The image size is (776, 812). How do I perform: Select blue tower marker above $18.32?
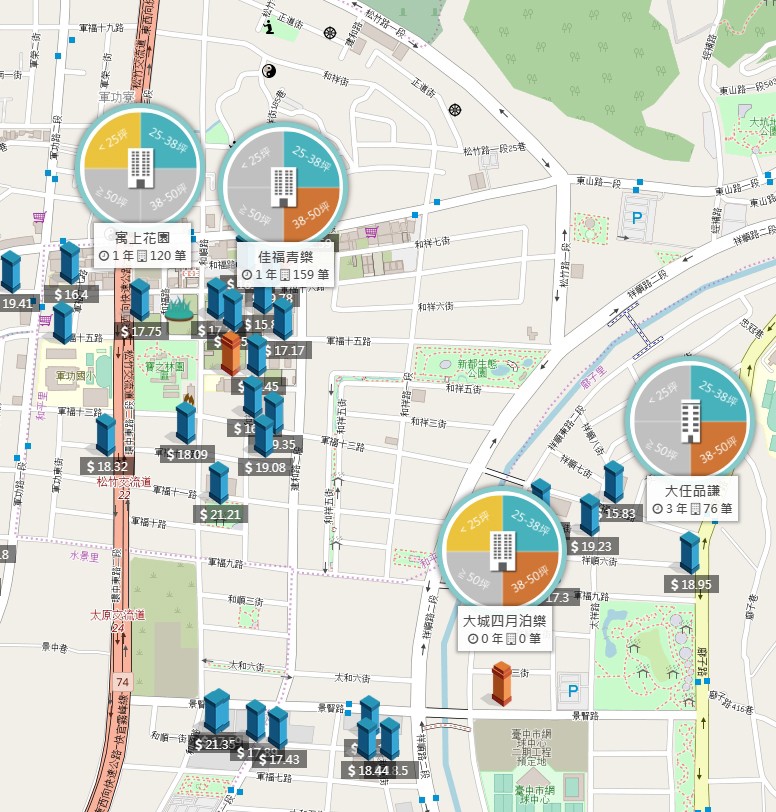click(106, 435)
